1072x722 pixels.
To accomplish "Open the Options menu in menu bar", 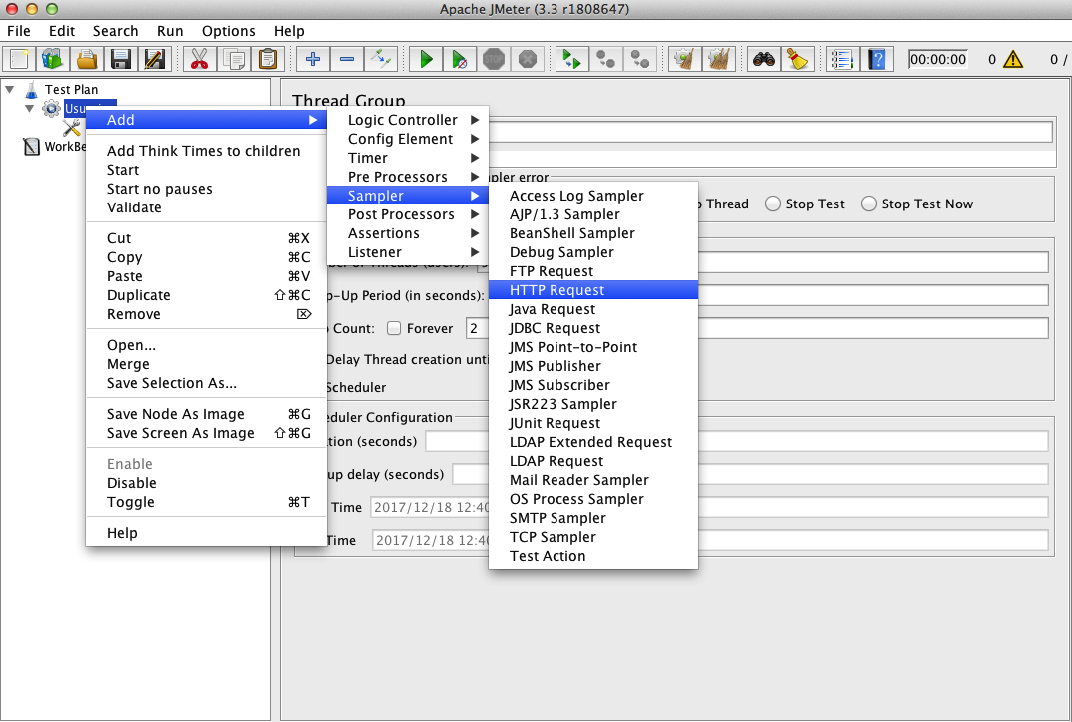I will [x=228, y=31].
